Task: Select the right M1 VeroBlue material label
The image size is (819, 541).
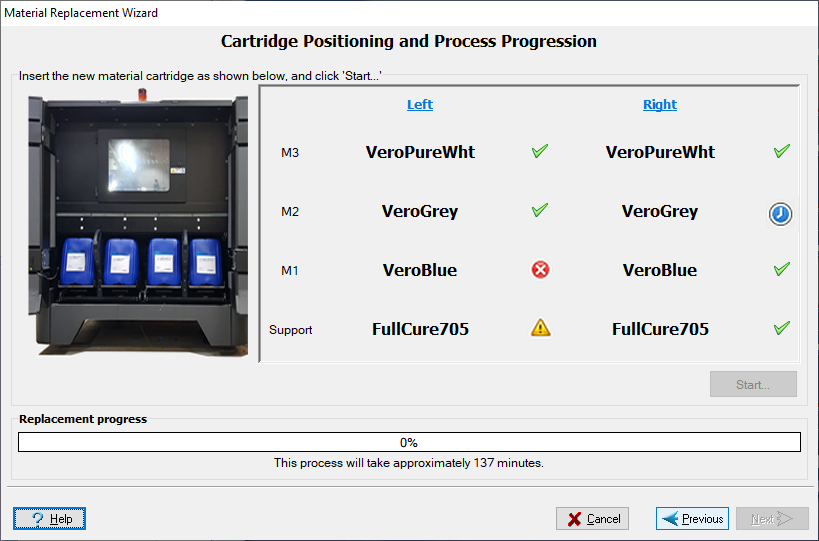Action: (660, 270)
